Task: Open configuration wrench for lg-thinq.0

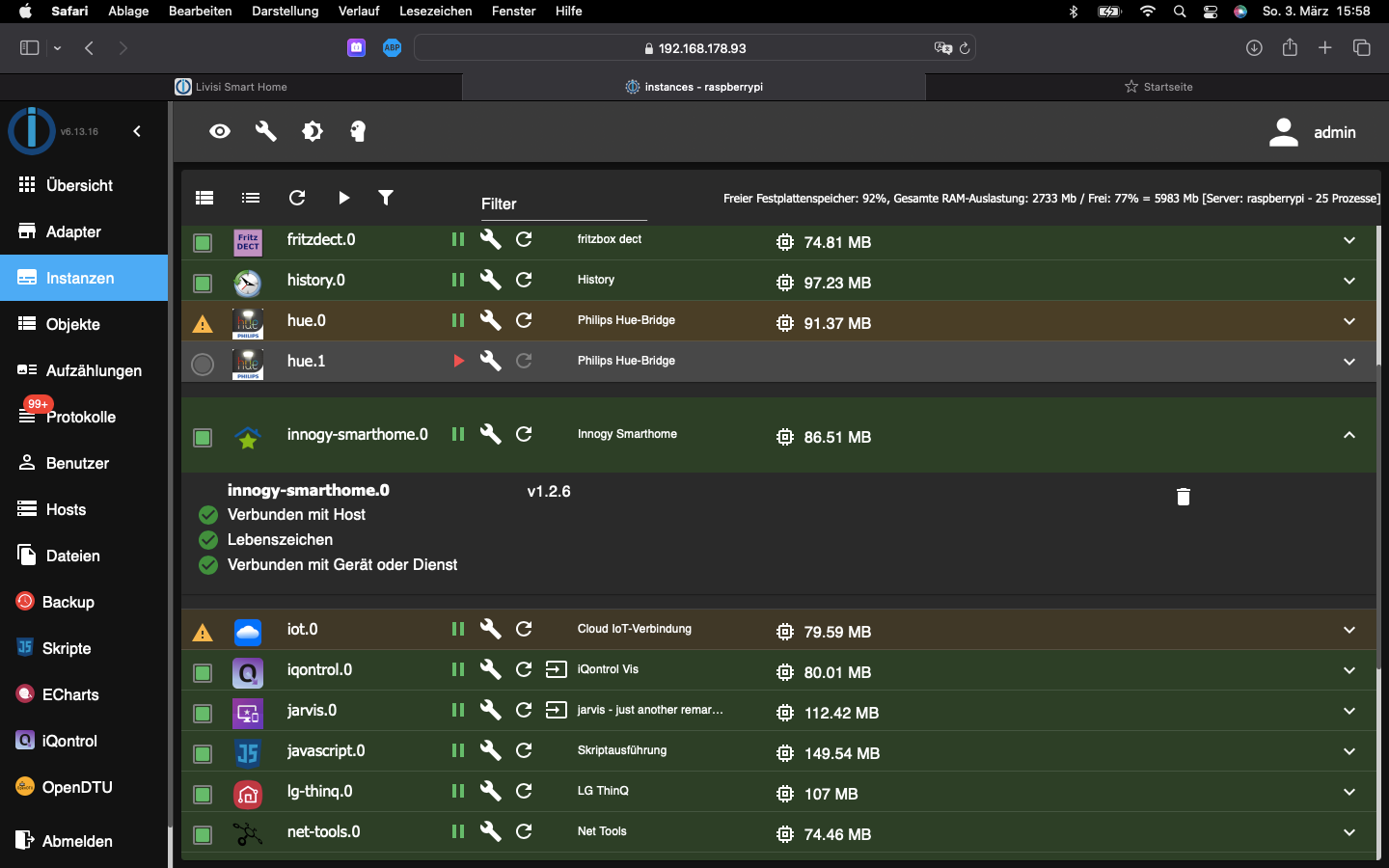Action: [491, 791]
